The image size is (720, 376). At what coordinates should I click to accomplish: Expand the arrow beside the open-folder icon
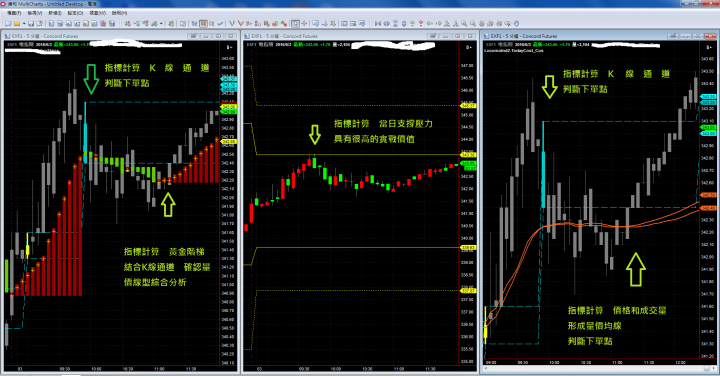[24, 23]
